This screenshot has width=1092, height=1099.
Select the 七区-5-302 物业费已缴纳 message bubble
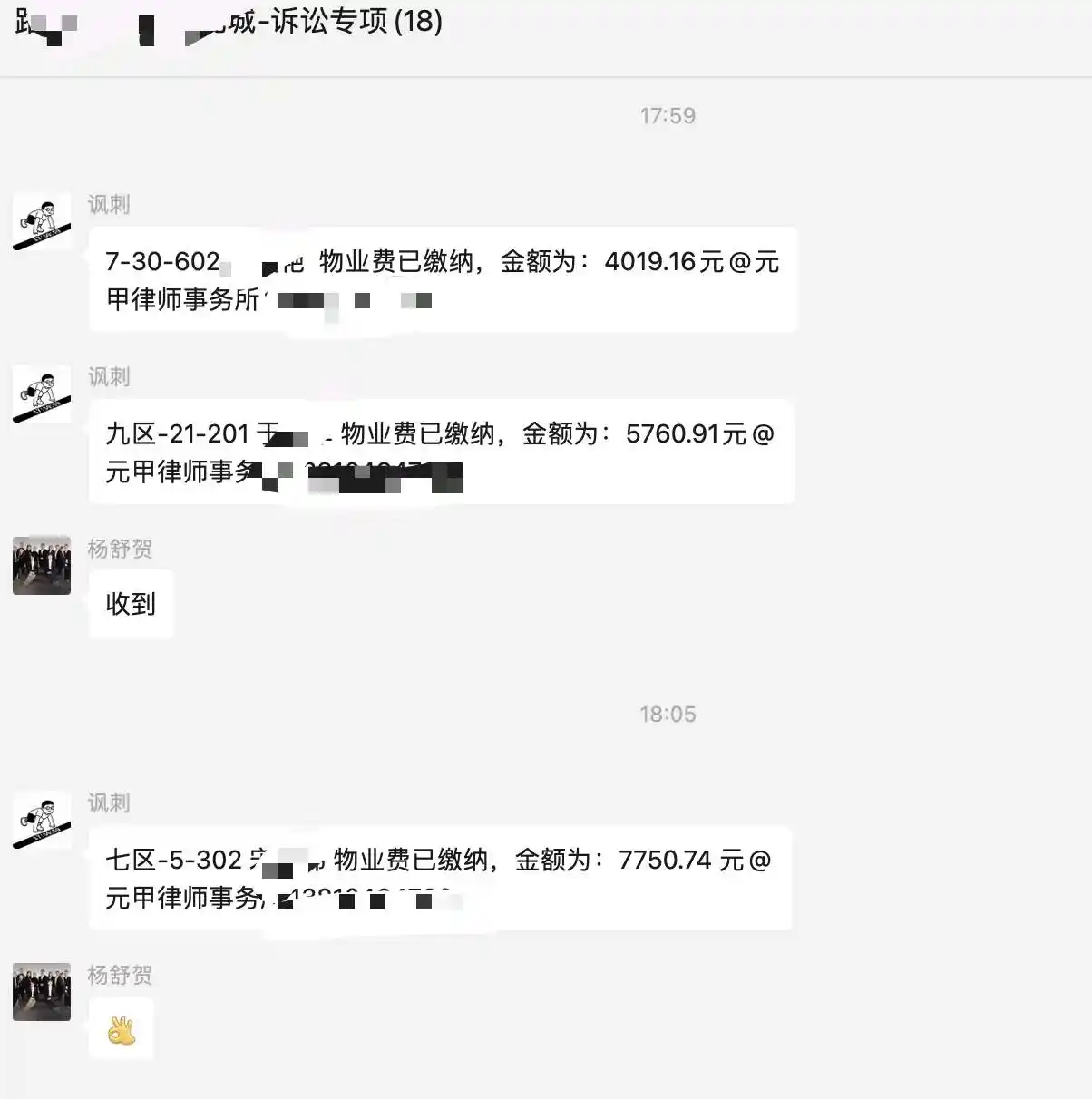pyautogui.click(x=441, y=878)
